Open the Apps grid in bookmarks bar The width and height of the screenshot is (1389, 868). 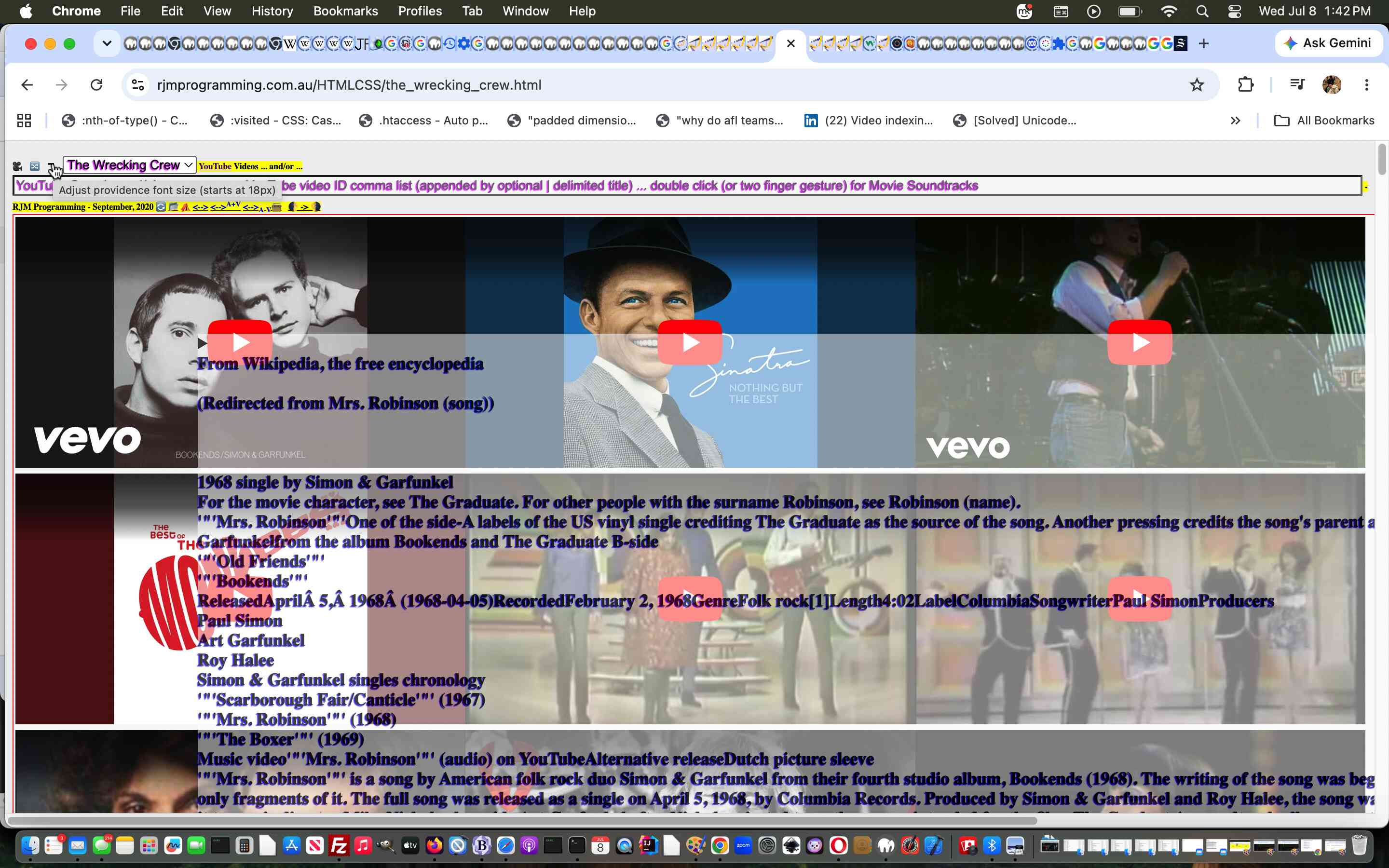pos(24,121)
